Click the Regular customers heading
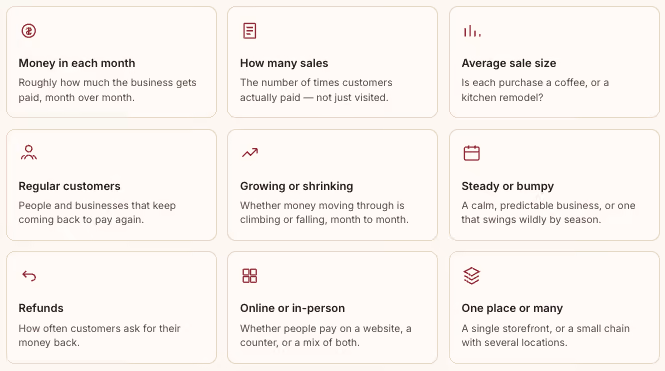 click(x=69, y=186)
